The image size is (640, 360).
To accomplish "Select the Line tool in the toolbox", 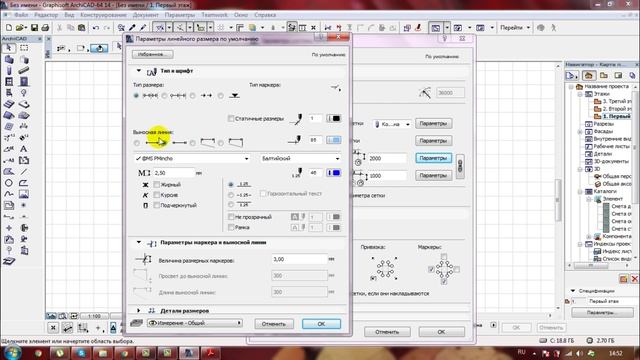I will pos(24,172).
